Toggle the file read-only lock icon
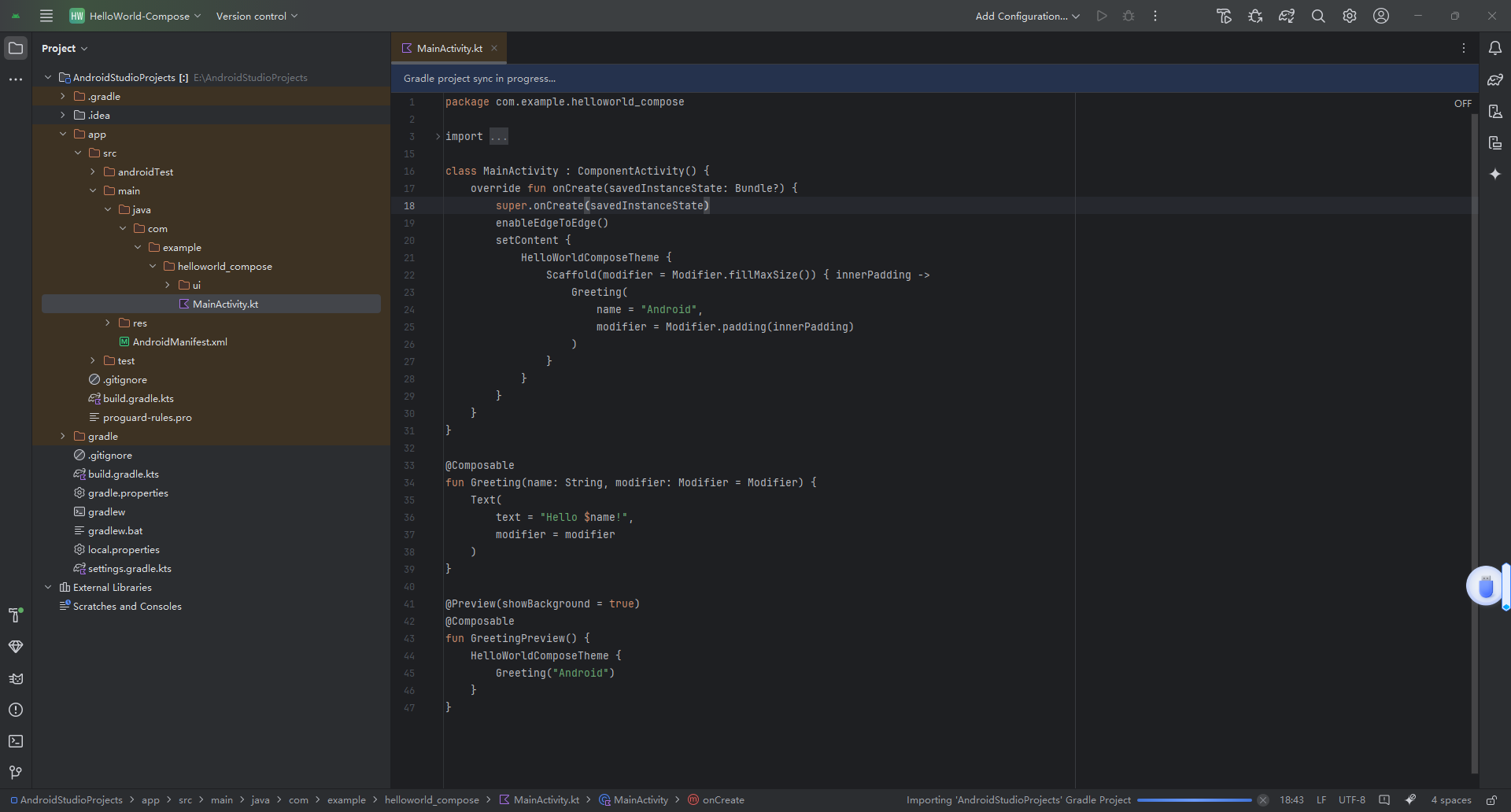The image size is (1511, 812). point(1491,799)
